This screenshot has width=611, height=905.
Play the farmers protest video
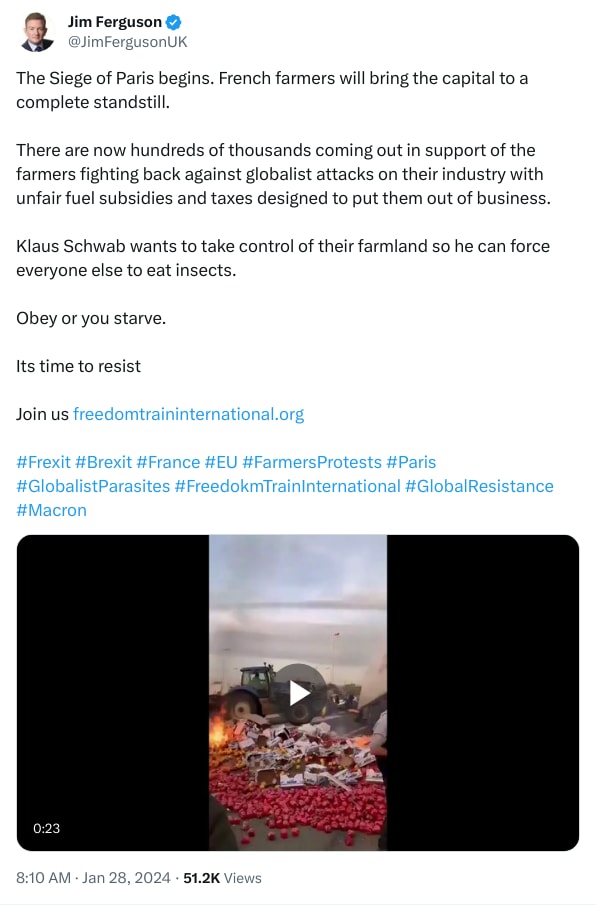tap(297, 691)
